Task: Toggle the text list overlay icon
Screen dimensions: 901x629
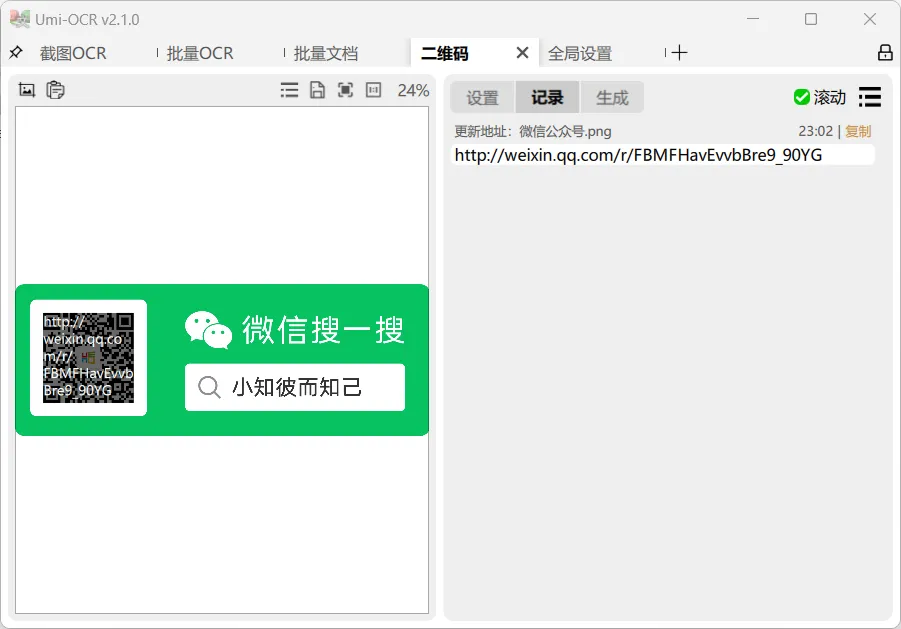Action: point(289,90)
